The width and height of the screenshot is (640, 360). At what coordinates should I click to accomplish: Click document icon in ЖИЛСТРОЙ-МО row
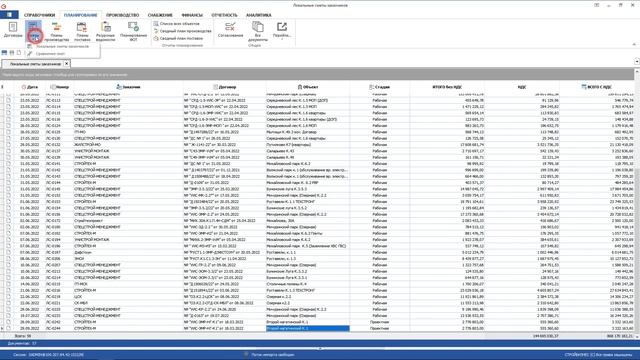pyautogui.click(x=9, y=144)
